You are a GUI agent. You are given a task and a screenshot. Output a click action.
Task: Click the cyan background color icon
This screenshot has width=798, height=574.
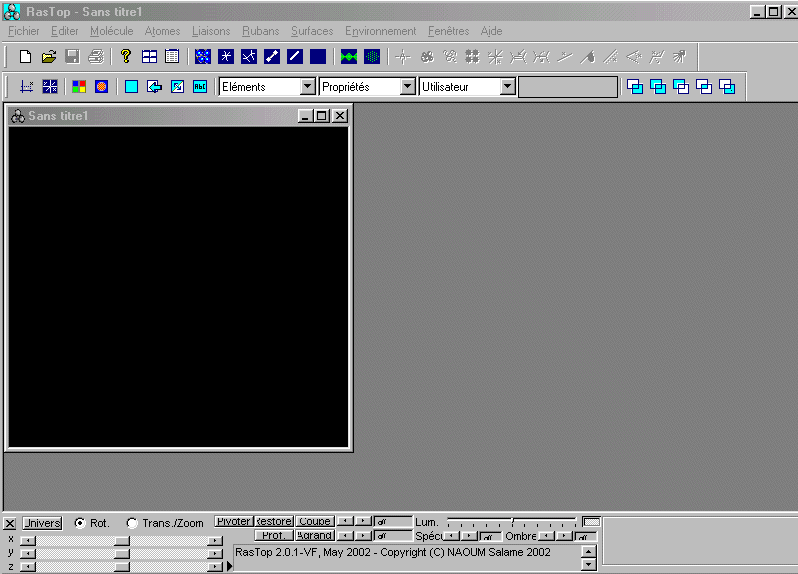point(131,87)
